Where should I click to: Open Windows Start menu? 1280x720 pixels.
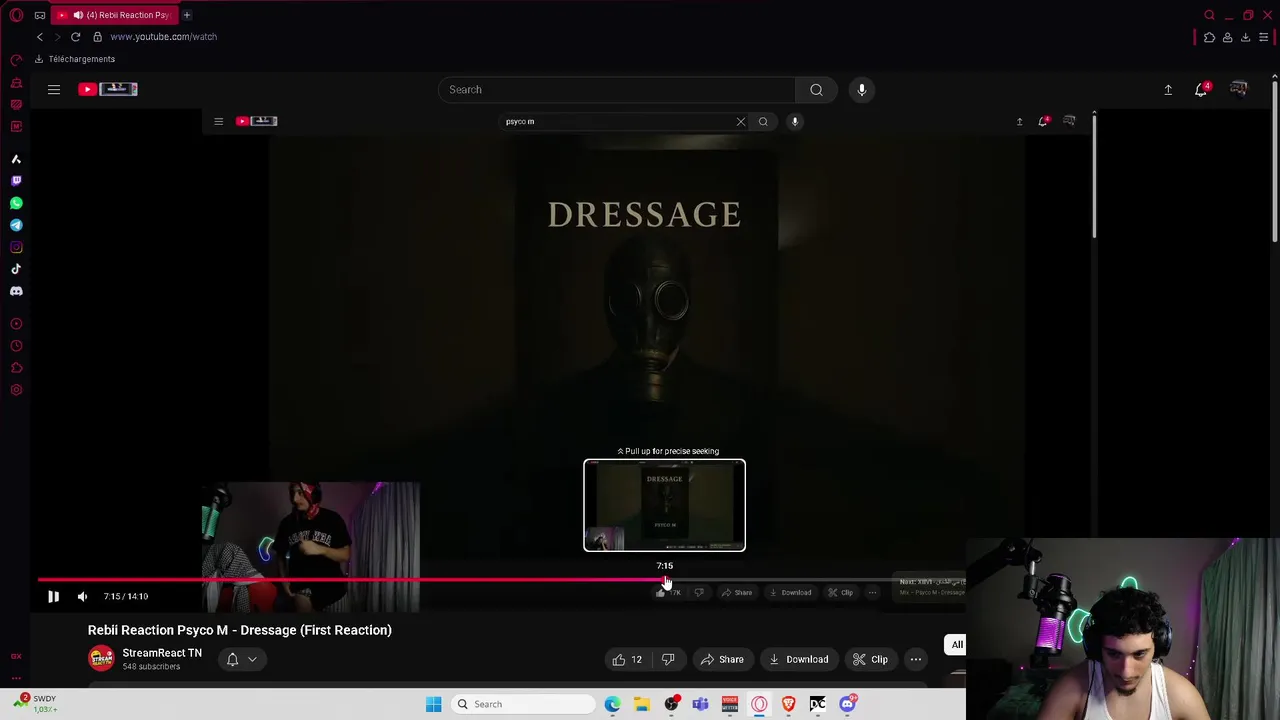[x=433, y=704]
